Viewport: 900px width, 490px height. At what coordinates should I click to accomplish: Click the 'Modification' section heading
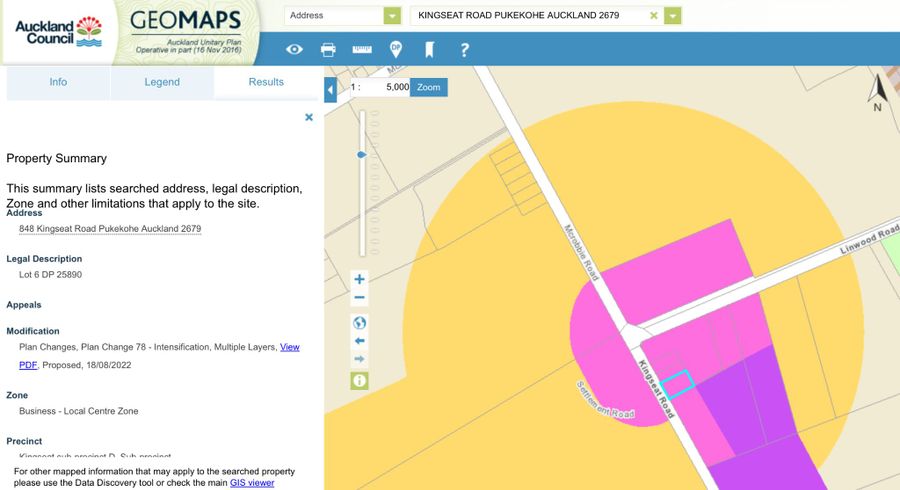tap(33, 331)
